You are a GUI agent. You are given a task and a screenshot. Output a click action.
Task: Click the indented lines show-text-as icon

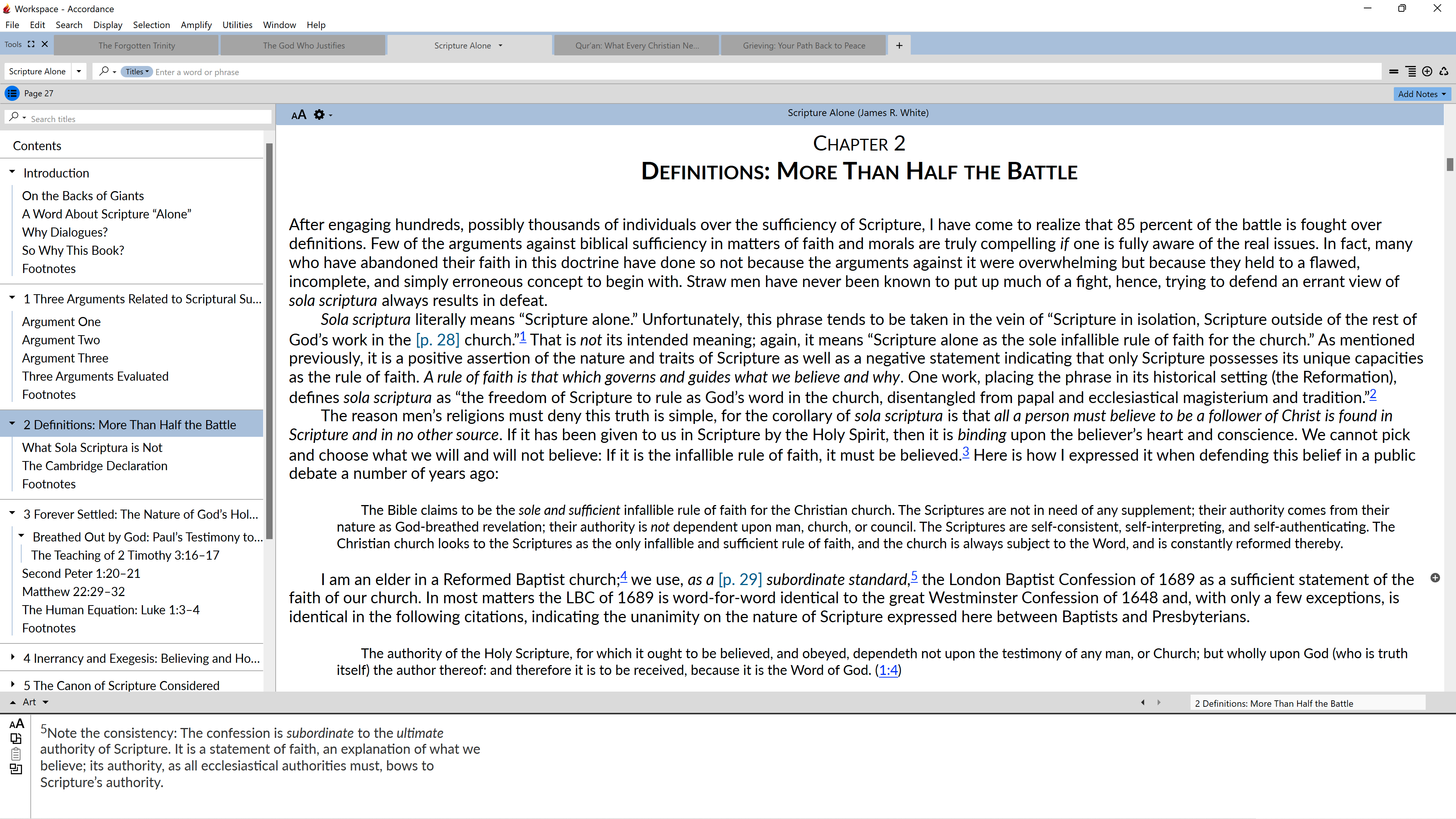coord(1411,71)
